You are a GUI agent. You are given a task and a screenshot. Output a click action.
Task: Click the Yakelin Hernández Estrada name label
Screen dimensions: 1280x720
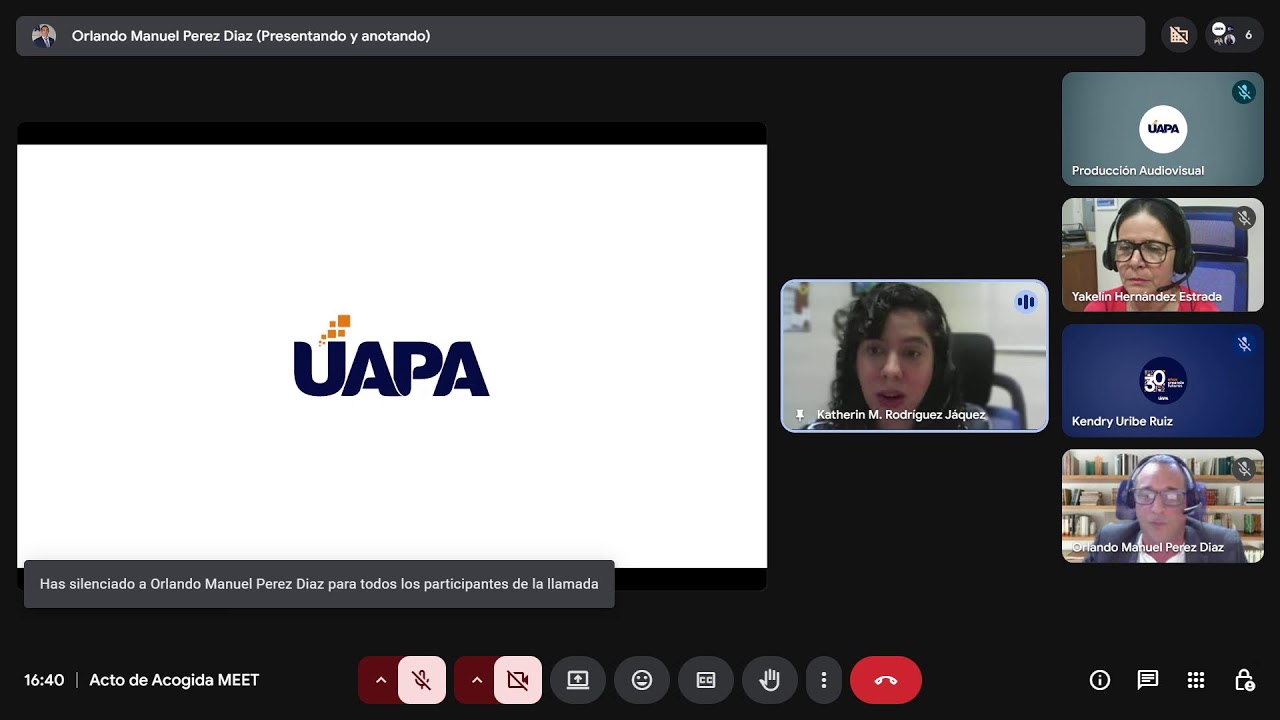point(1147,297)
